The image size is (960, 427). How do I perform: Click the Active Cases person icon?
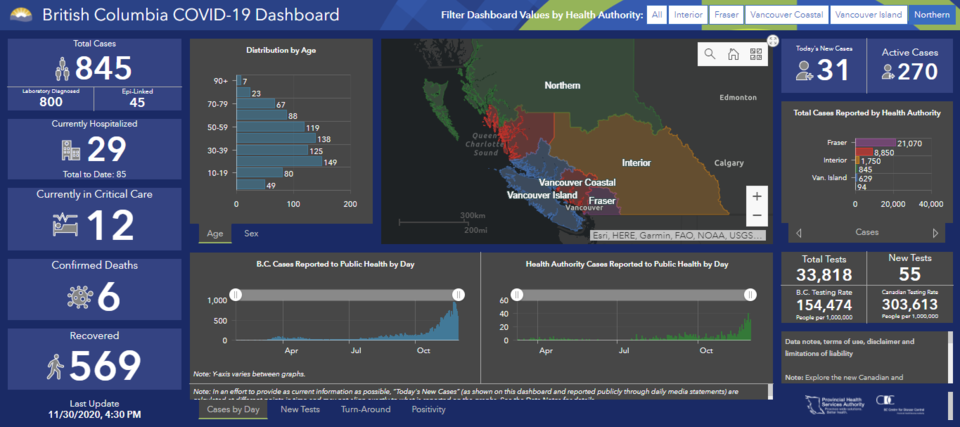[x=887, y=72]
